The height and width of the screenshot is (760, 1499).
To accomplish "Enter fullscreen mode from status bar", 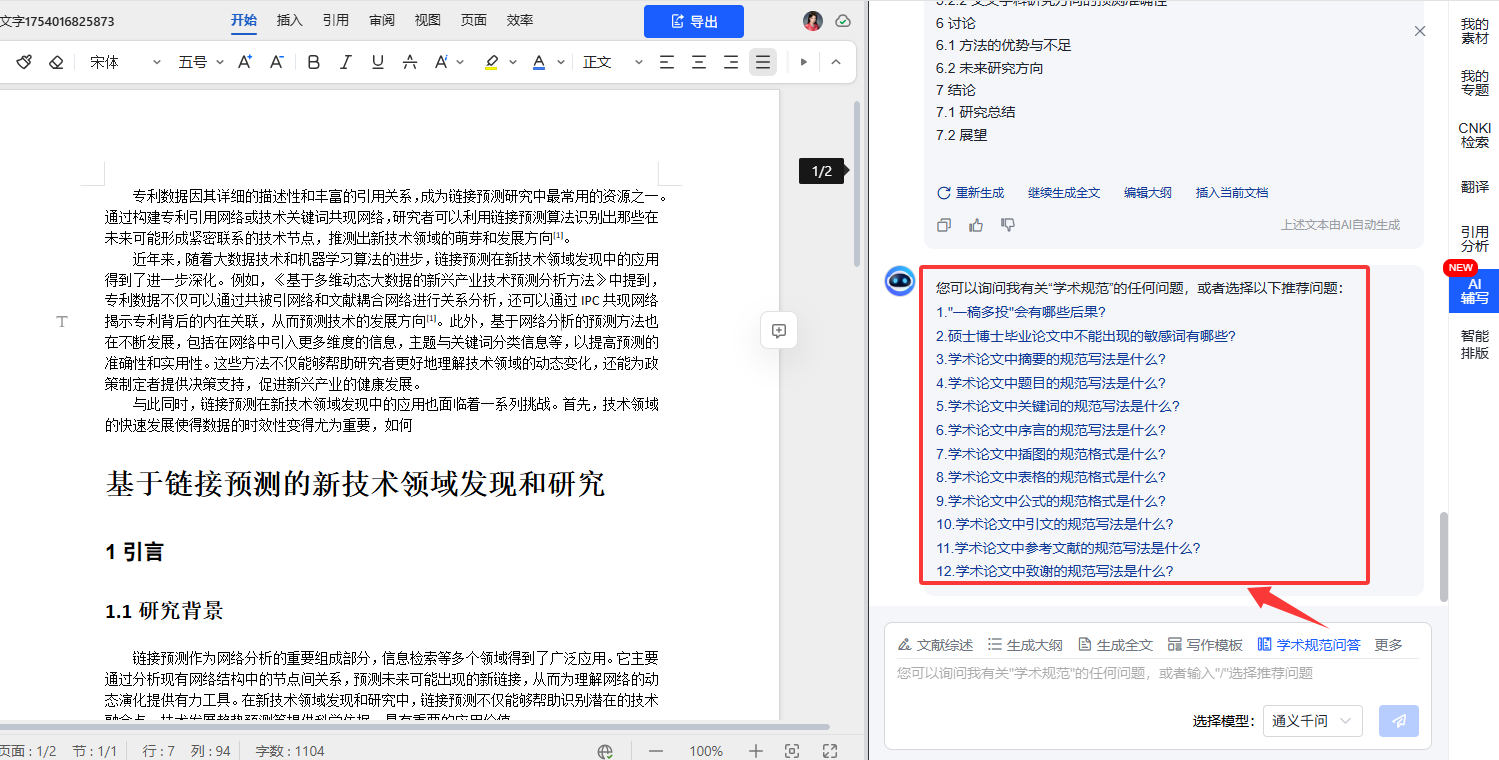I will click(x=829, y=751).
